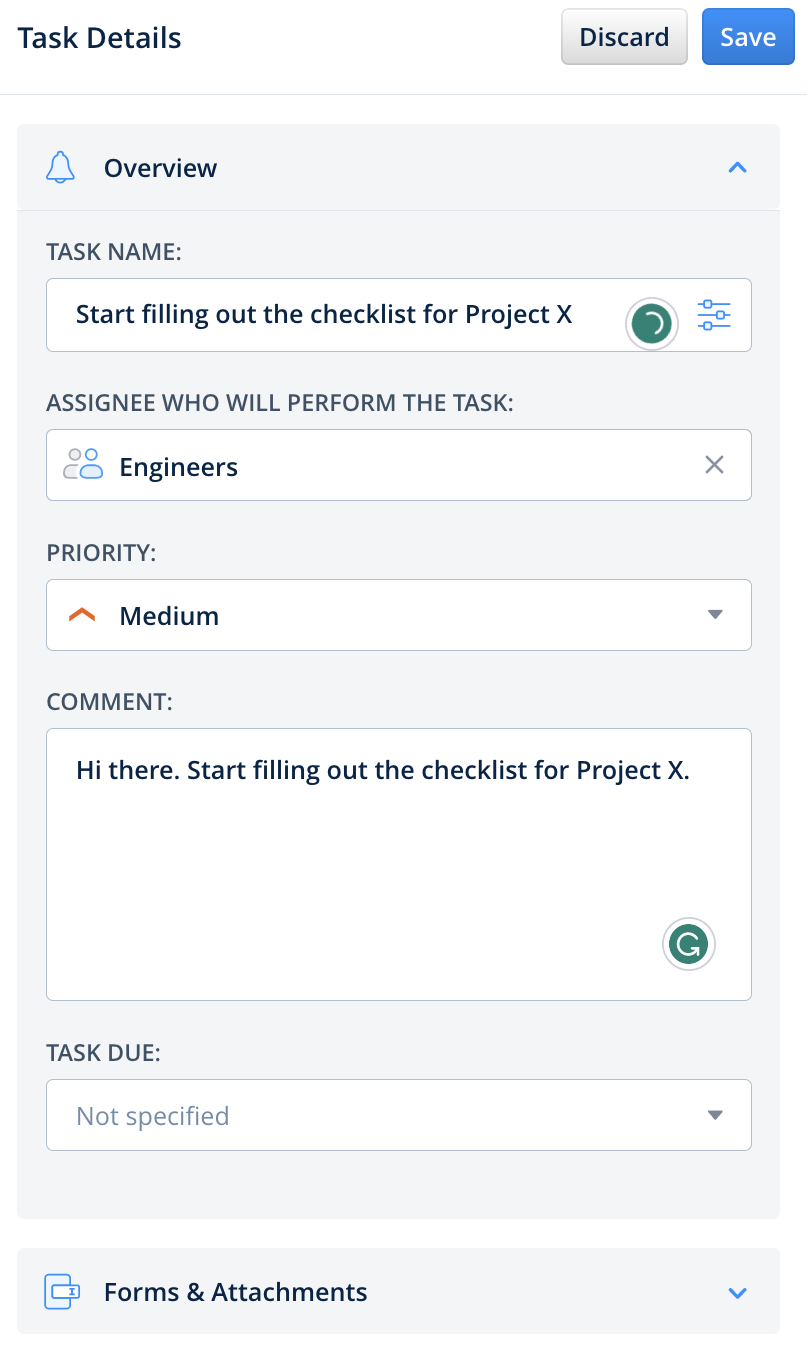Screen dimensions: 807x1345
Task: Expand the Forms & Attachments section
Action: point(737,1292)
